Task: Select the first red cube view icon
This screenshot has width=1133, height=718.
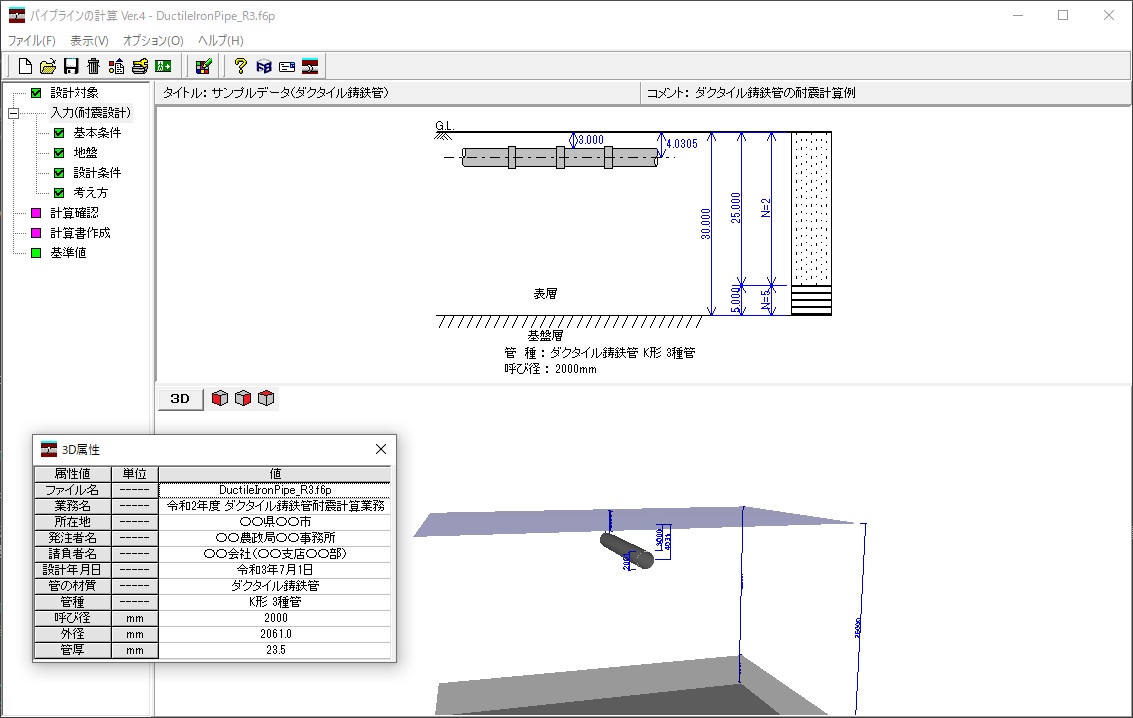Action: pos(220,398)
